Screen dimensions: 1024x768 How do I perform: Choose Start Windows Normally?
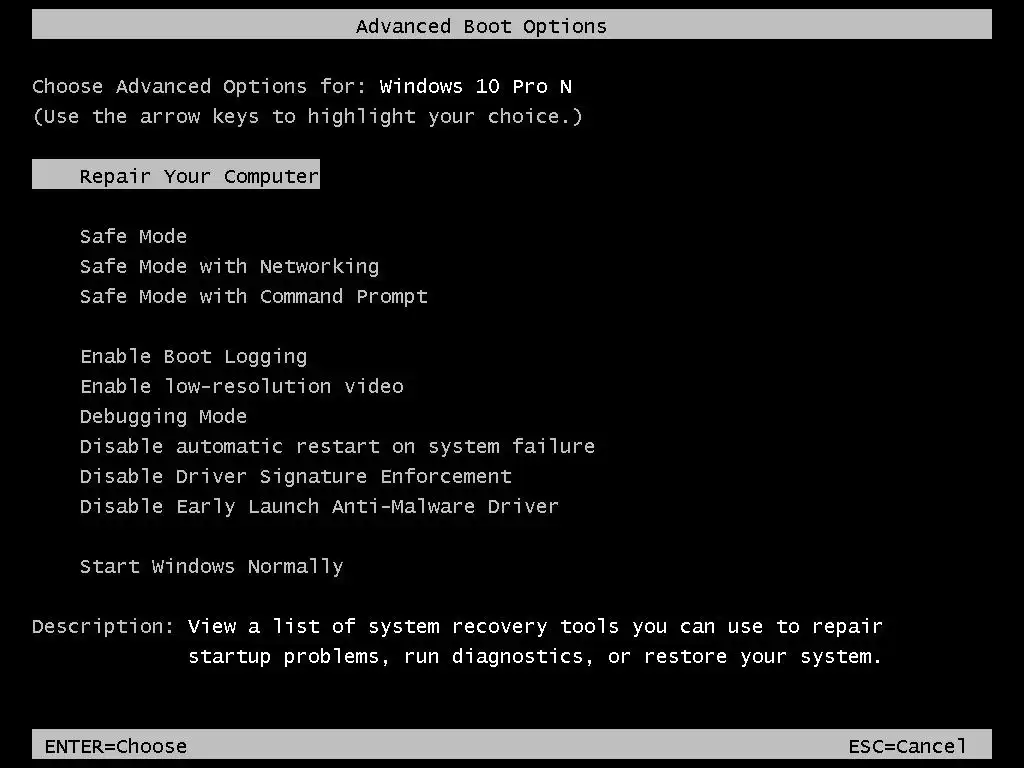211,566
